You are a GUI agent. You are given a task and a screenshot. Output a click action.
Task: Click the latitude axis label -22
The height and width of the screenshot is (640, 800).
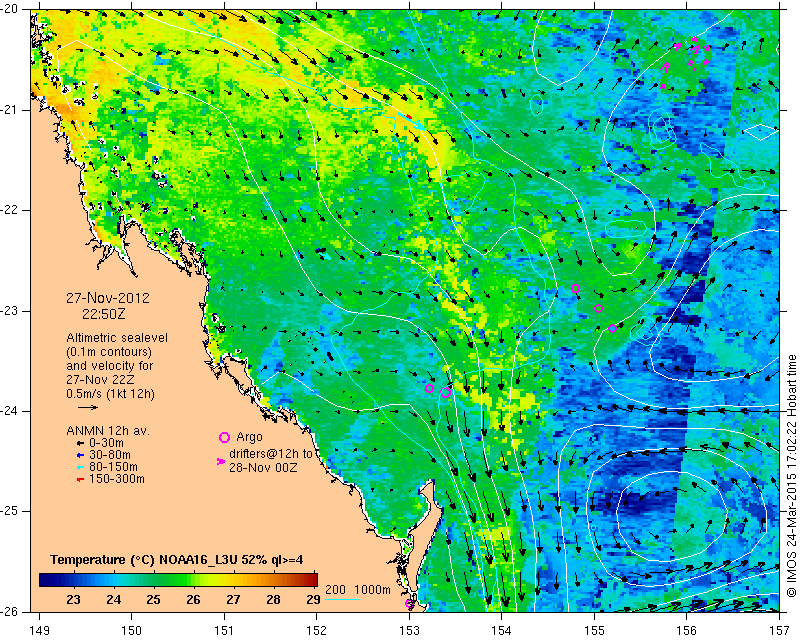pyautogui.click(x=11, y=210)
